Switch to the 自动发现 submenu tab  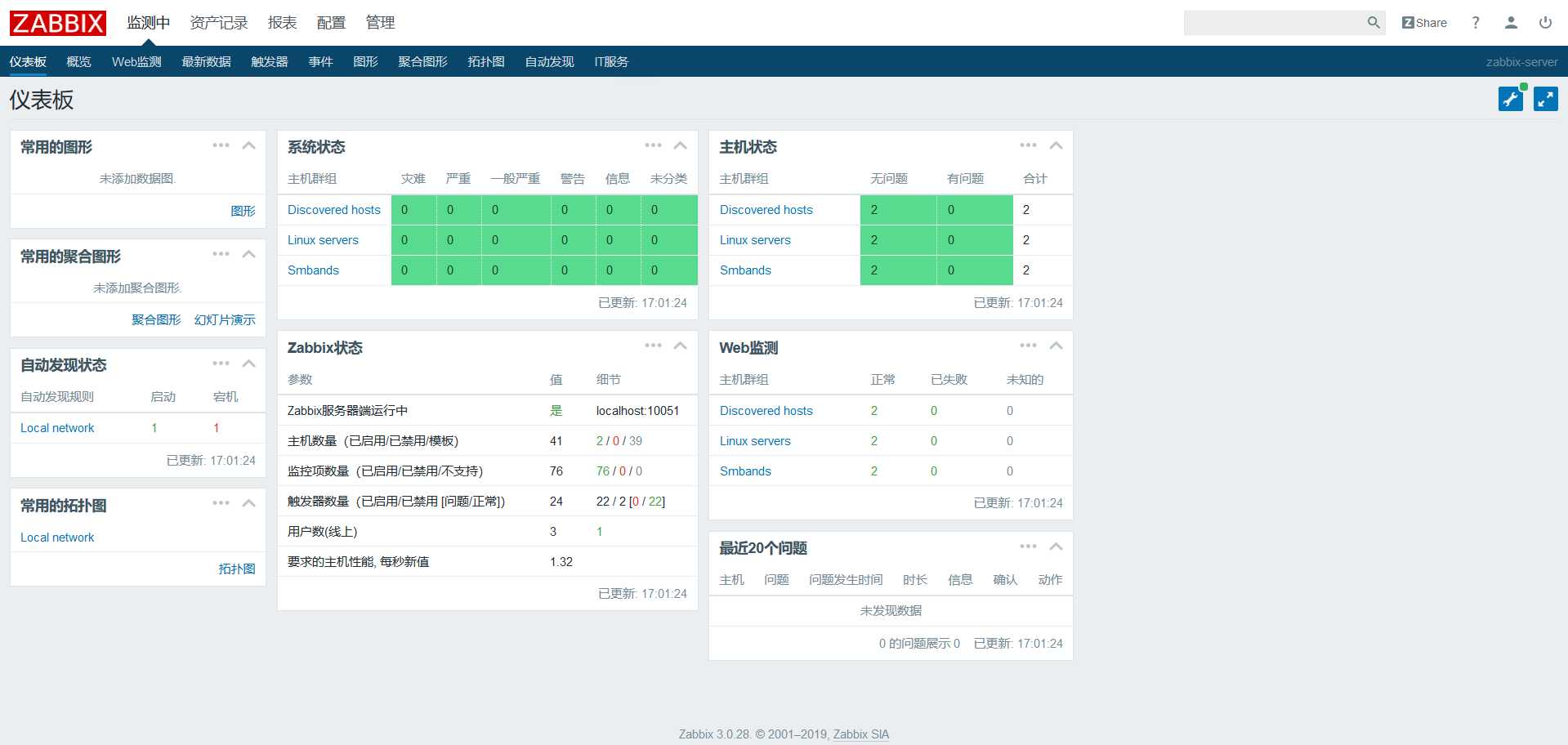click(x=549, y=62)
